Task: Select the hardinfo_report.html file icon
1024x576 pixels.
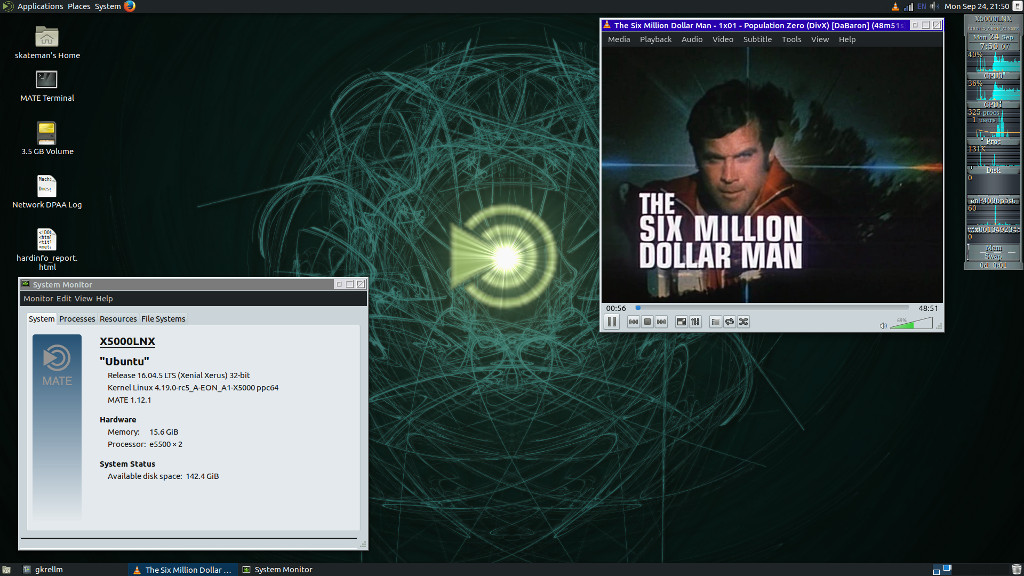Action: 47,249
